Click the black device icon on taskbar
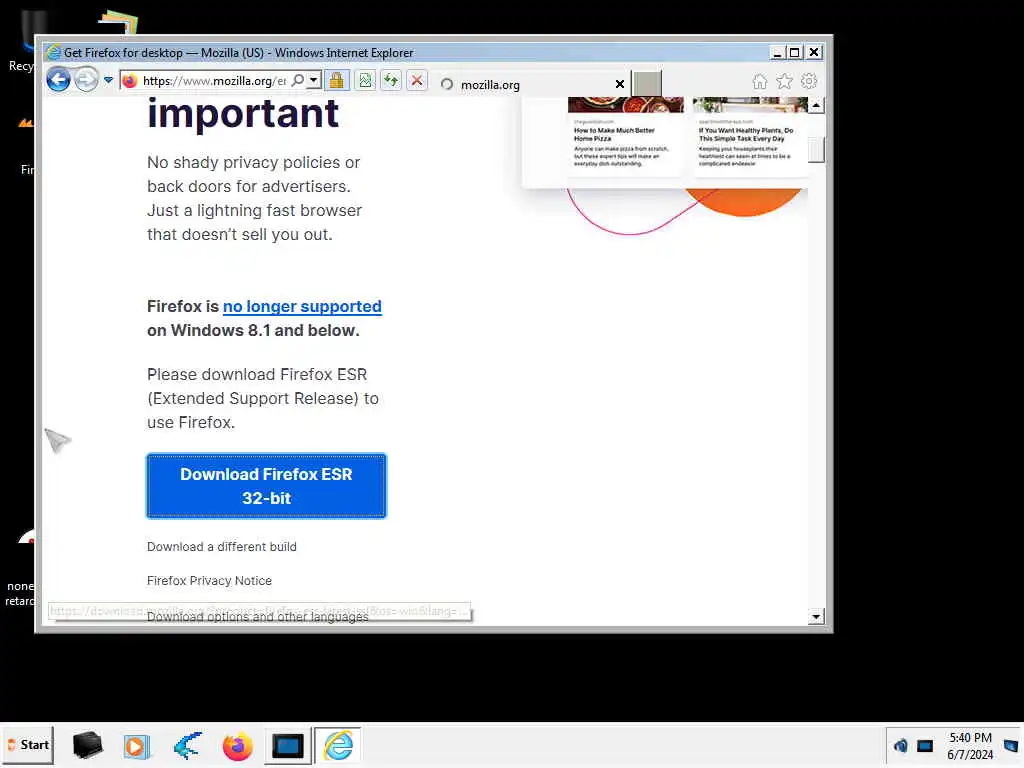Screen dimensions: 1024x768 pyautogui.click(x=88, y=745)
